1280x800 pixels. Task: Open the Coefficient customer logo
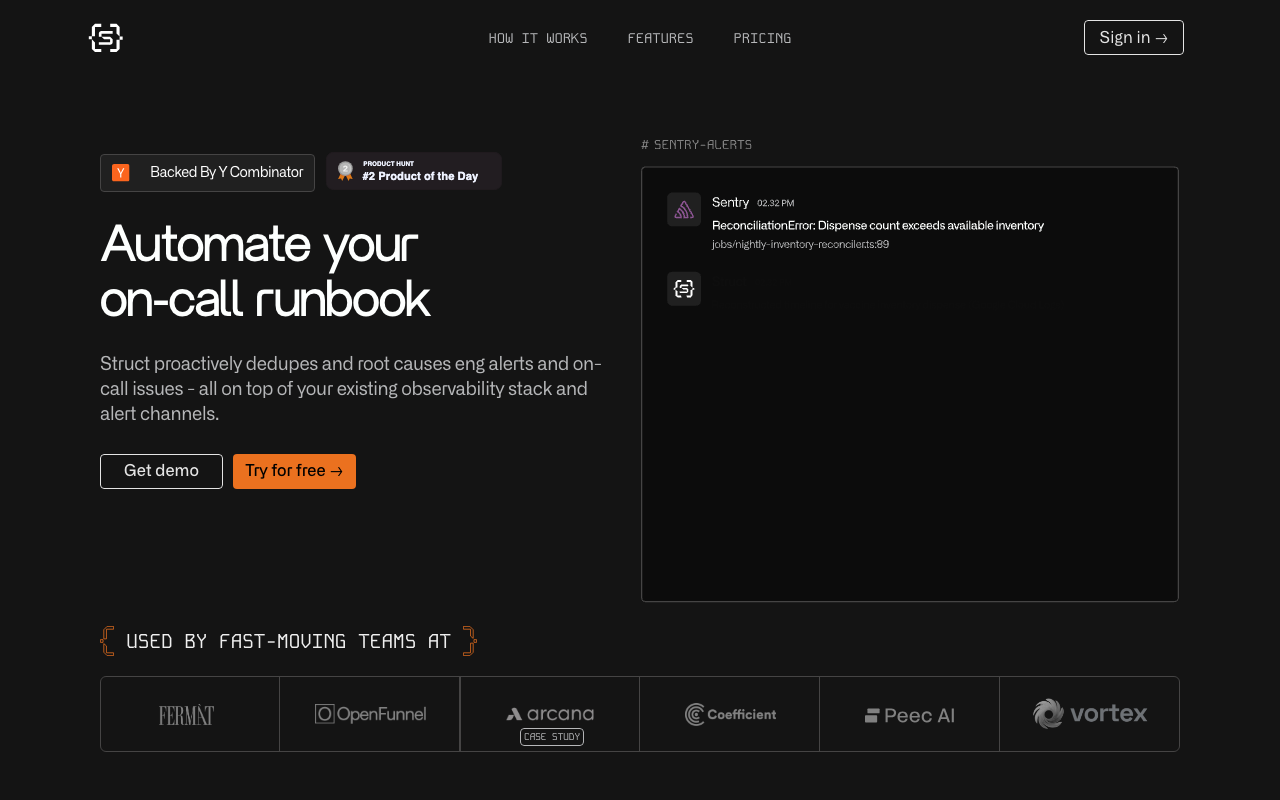[x=730, y=714]
